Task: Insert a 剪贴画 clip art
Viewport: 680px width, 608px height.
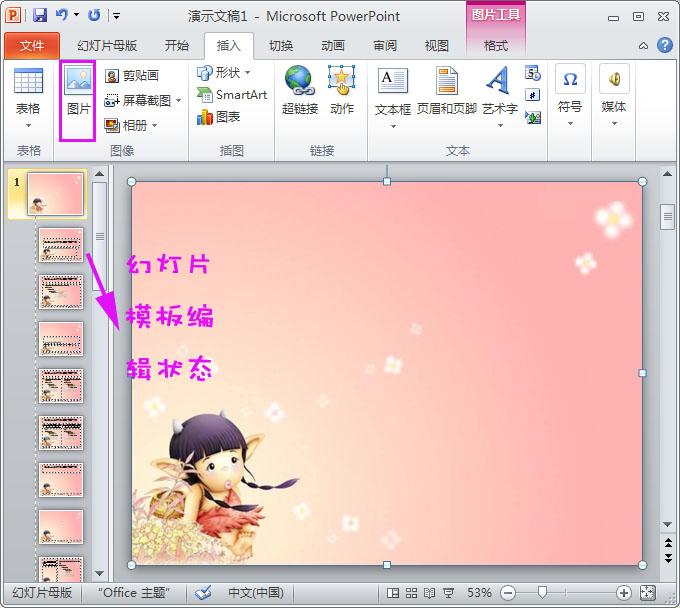Action: [132, 76]
